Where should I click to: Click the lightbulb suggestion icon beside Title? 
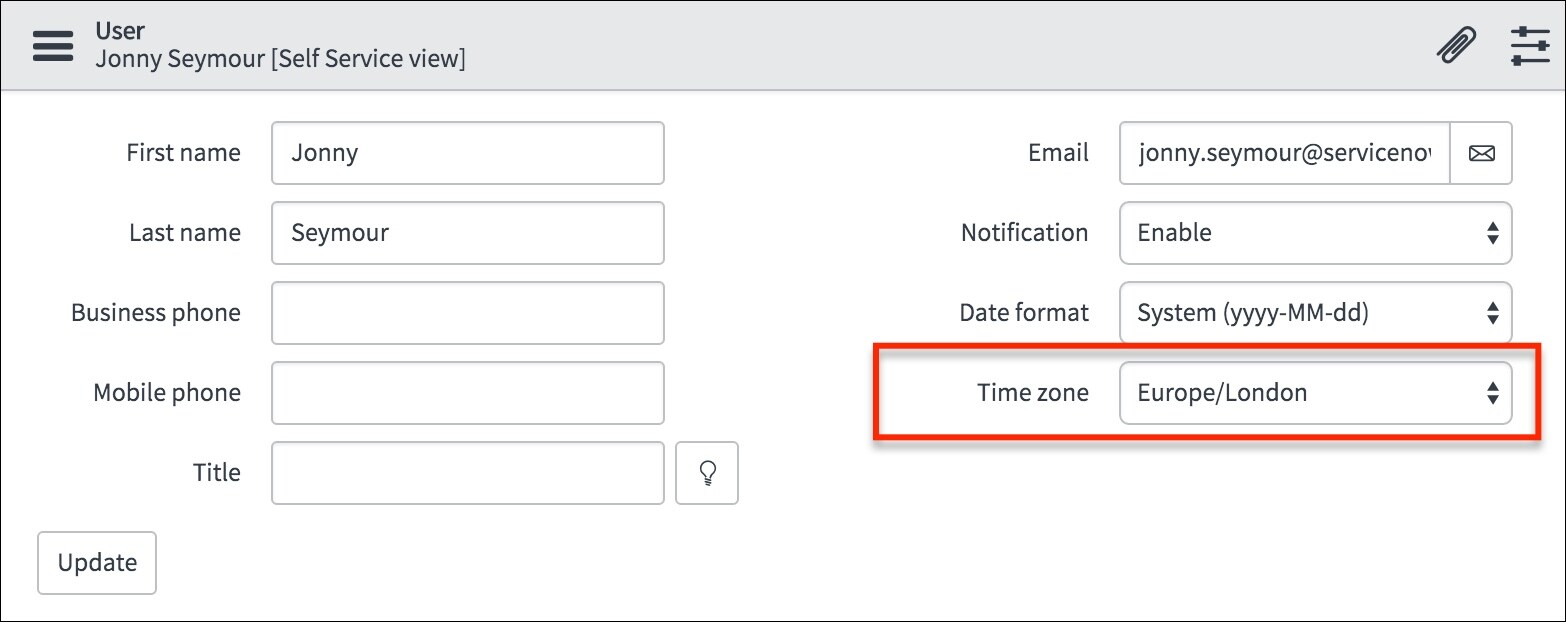point(707,473)
